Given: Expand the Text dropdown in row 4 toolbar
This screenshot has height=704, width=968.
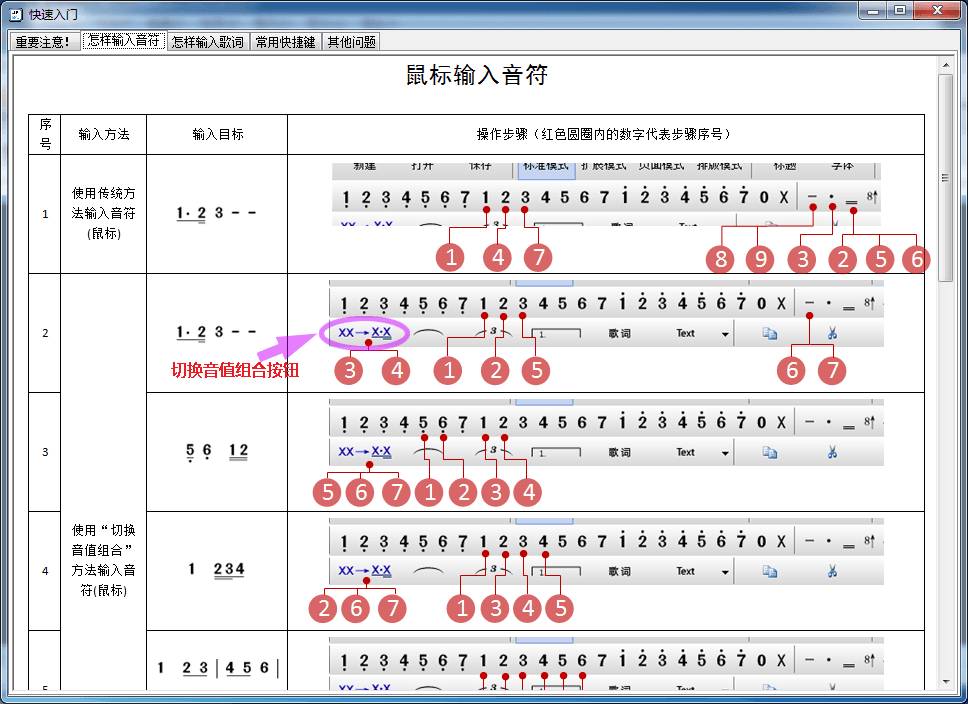Looking at the screenshot, I should [x=725, y=572].
